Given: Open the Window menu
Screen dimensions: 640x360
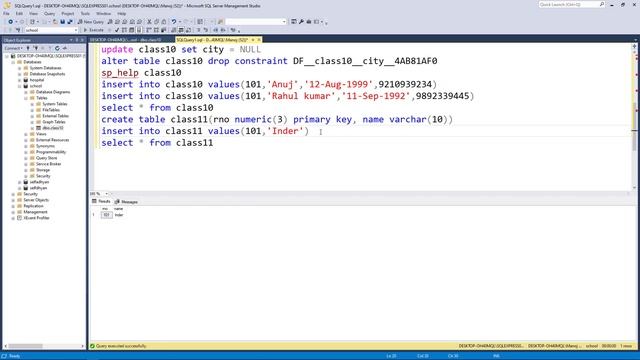Looking at the screenshot, I should tap(104, 13).
